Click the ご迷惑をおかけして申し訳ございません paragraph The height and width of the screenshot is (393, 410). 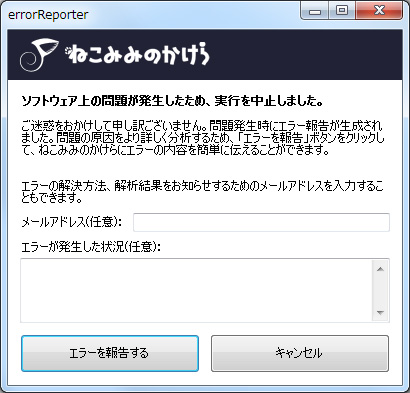click(x=203, y=138)
